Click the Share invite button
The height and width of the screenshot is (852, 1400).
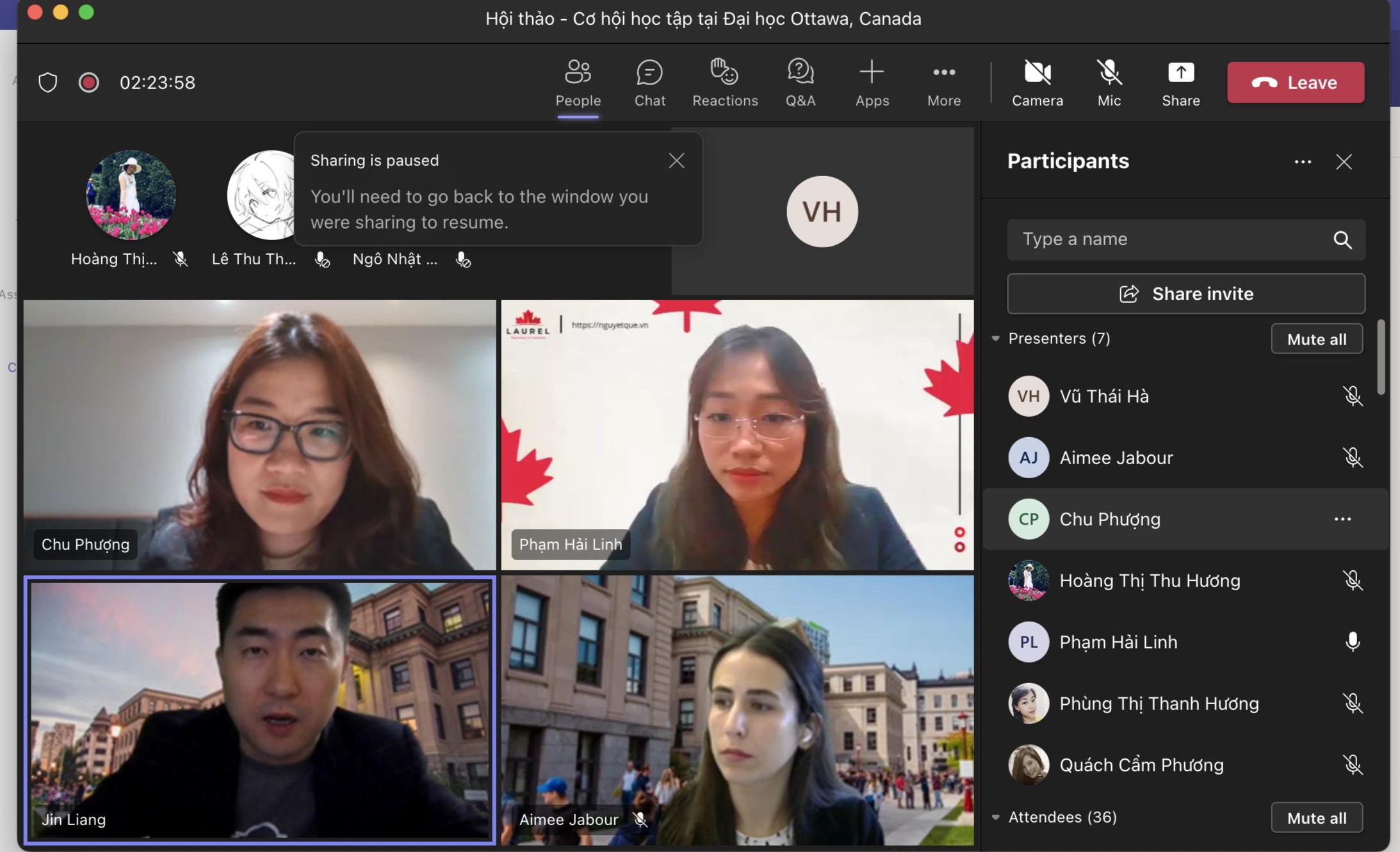coord(1185,294)
